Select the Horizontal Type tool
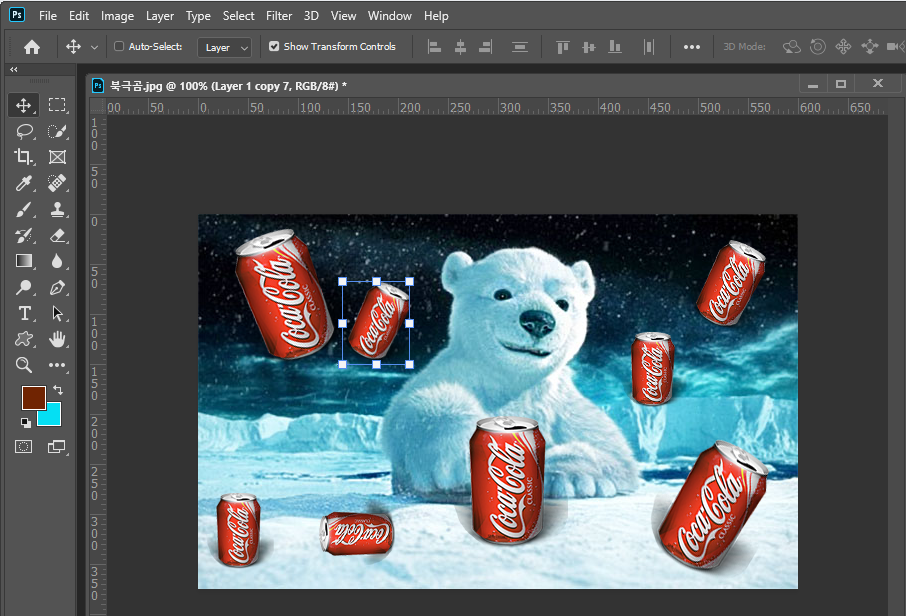Image resolution: width=906 pixels, height=616 pixels. click(23, 313)
